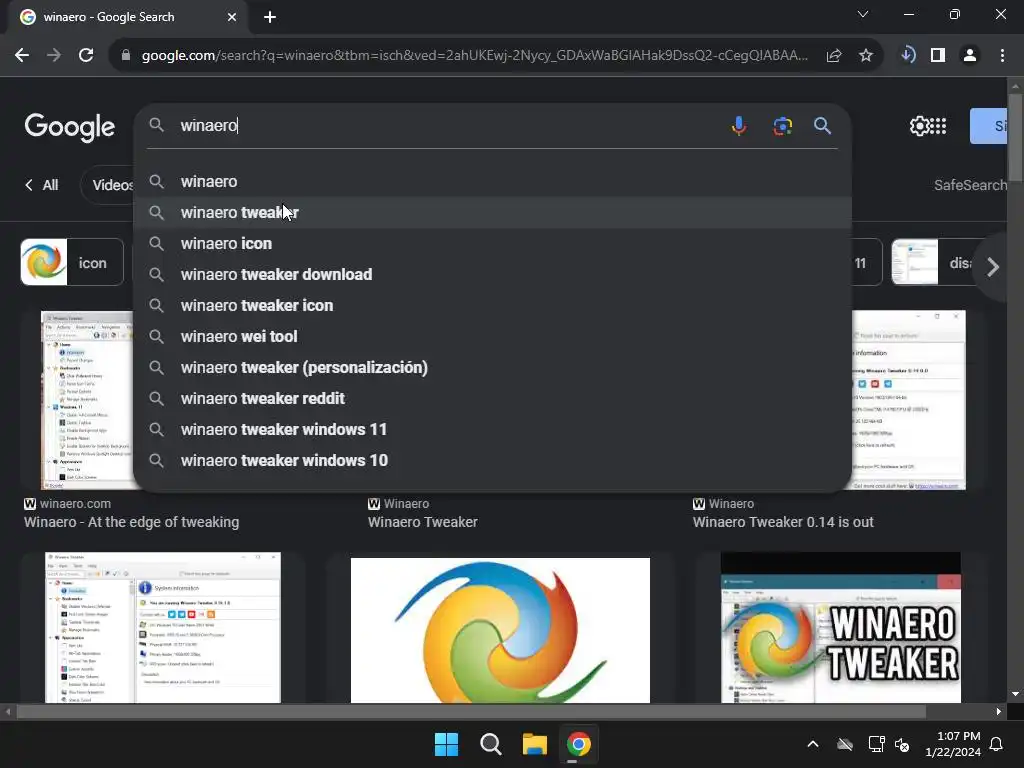Open large Winaero swirl logo image
This screenshot has height=768, width=1024.
(x=500, y=630)
